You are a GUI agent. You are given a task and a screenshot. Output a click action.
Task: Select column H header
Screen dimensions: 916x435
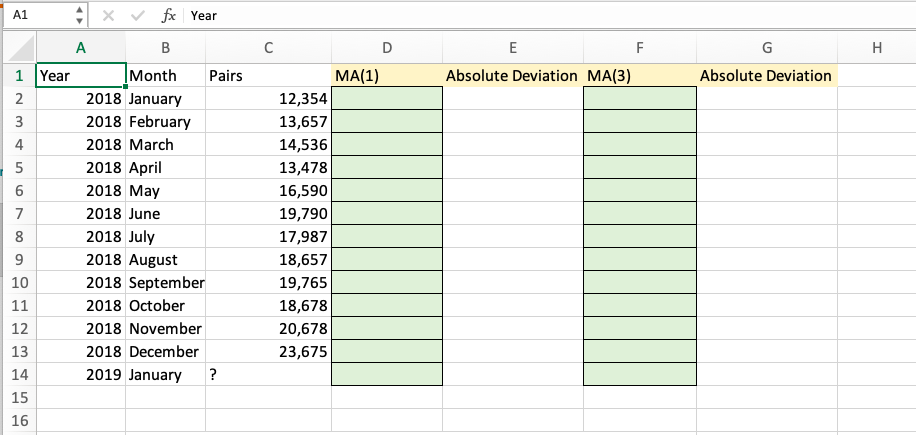(876, 48)
